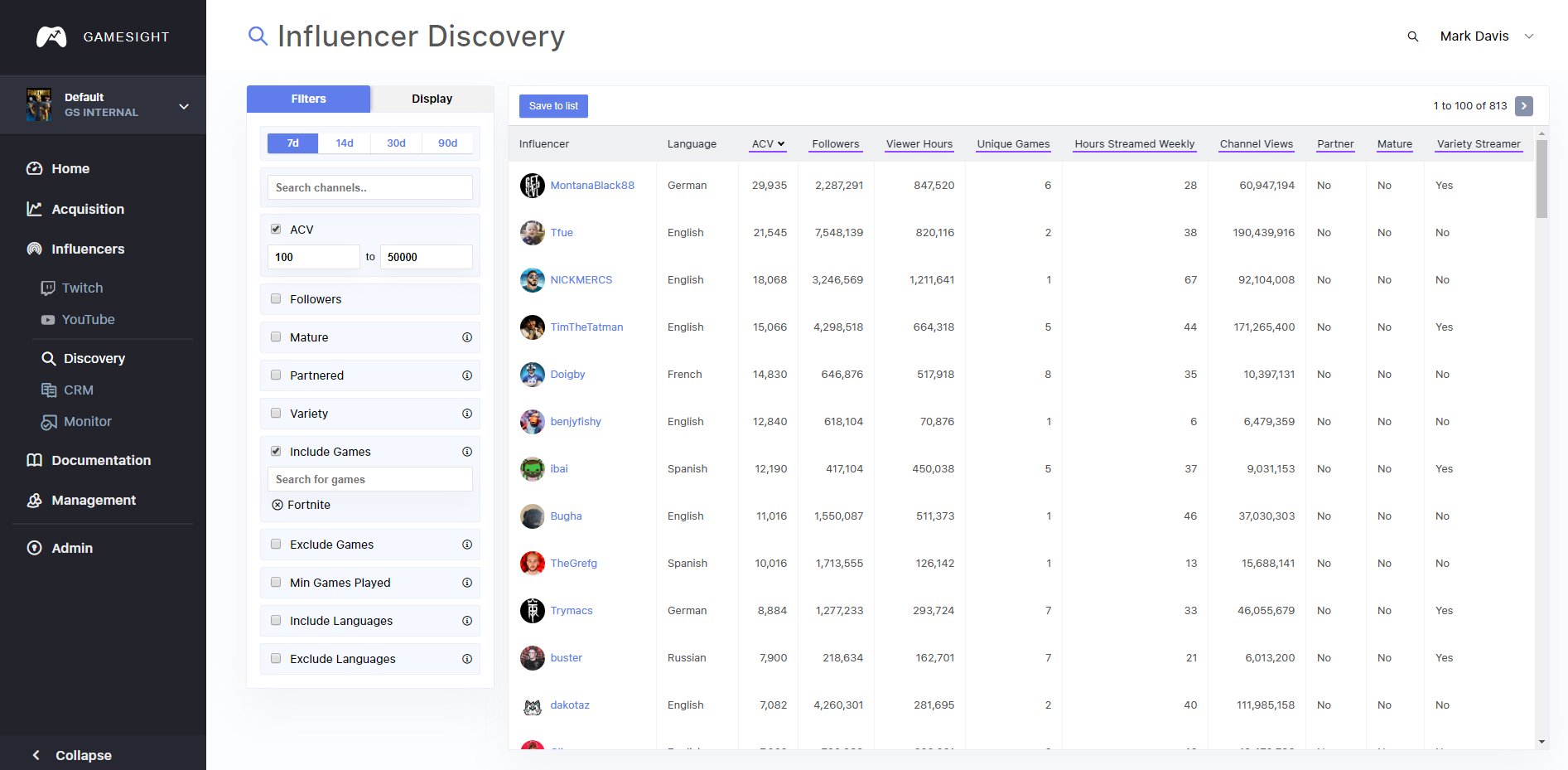The width and height of the screenshot is (1568, 770).
Task: Show info for Exclude Games filter
Action: point(467,545)
